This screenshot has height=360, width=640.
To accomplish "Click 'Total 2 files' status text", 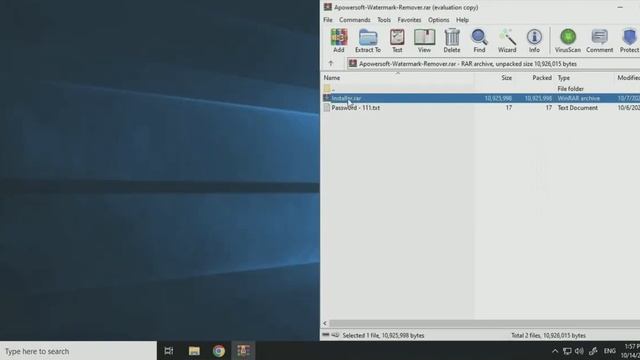I will pos(548,336).
